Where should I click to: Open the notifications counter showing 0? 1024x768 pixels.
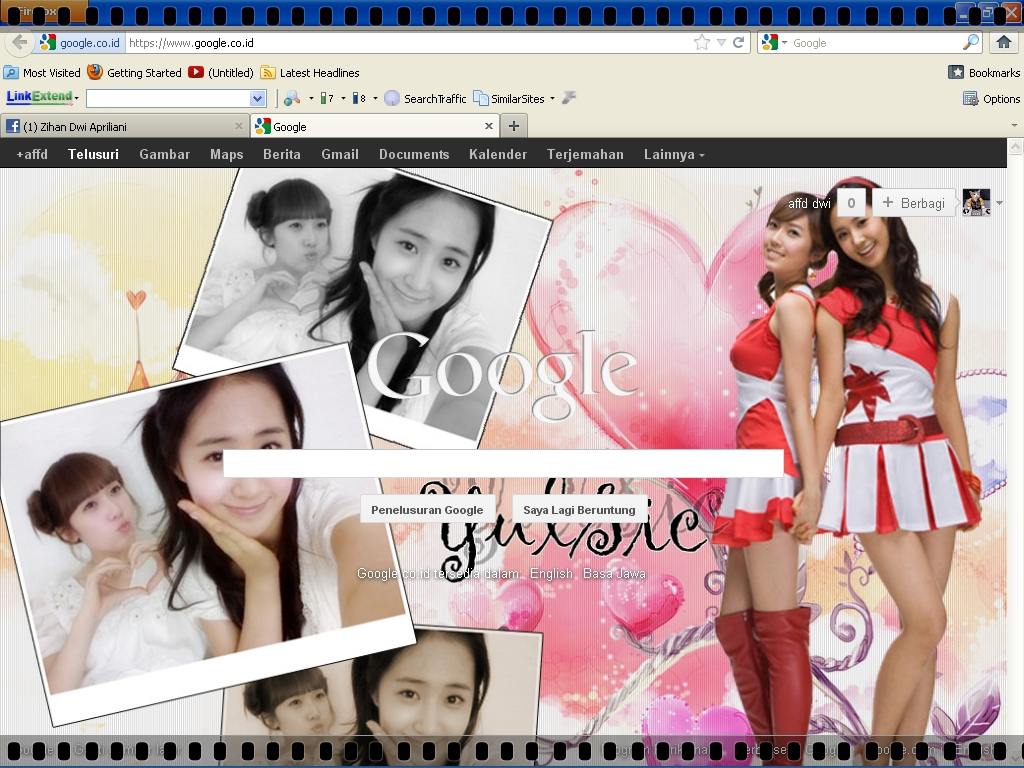[851, 202]
